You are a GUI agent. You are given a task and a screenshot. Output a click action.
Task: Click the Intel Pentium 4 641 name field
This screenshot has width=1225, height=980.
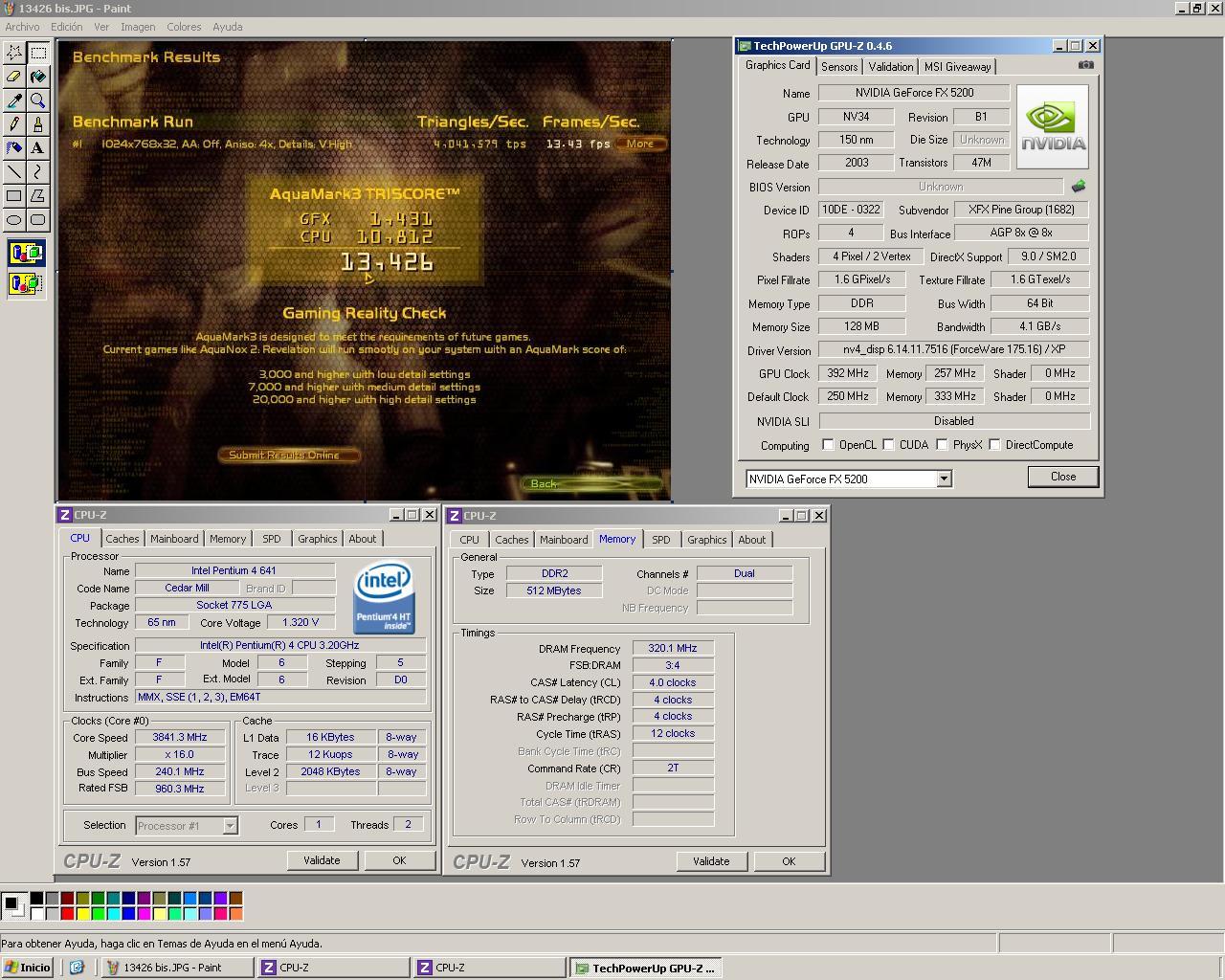click(234, 570)
